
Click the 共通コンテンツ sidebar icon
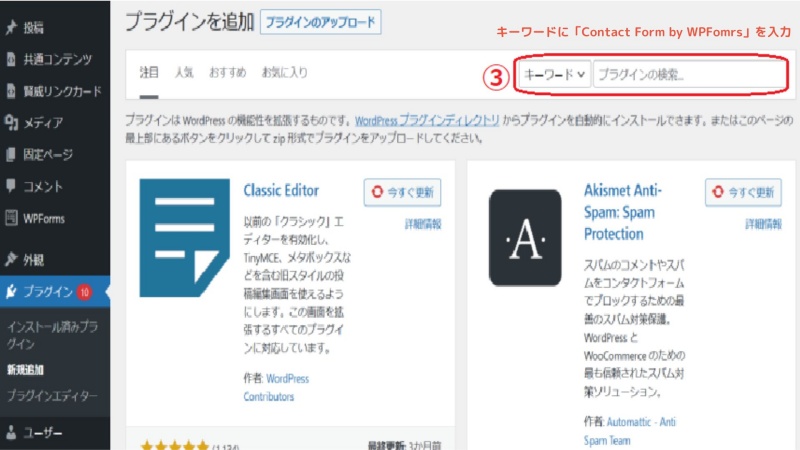11,59
